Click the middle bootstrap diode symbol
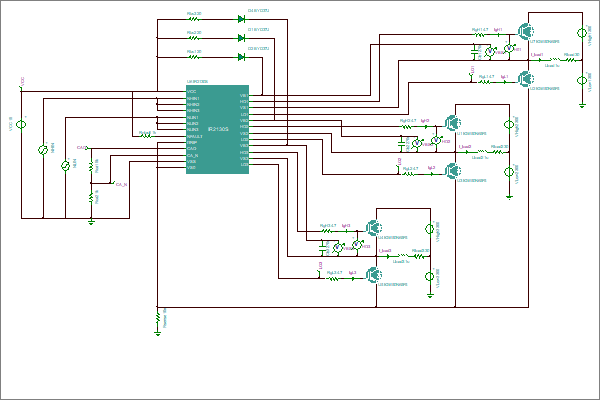 [241, 38]
